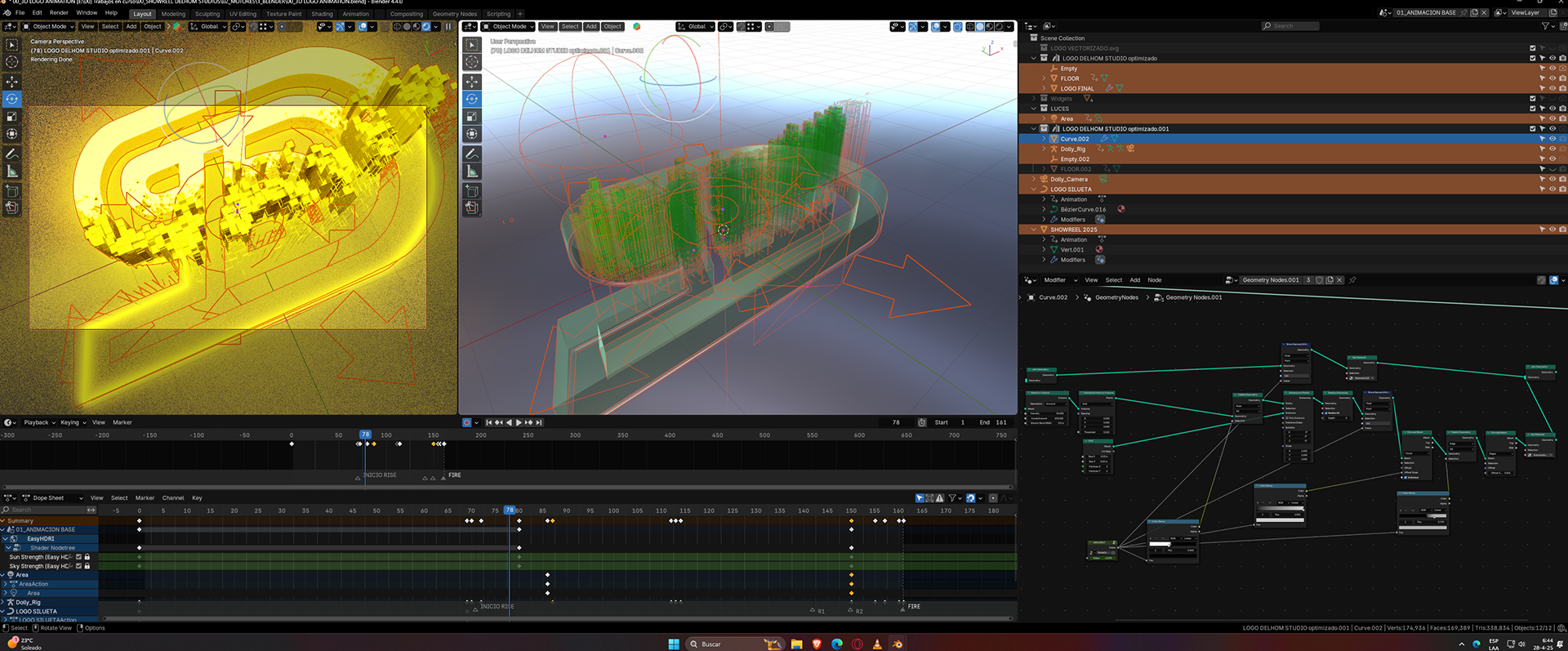Add a new workspace tab with the plus icon

point(520,14)
